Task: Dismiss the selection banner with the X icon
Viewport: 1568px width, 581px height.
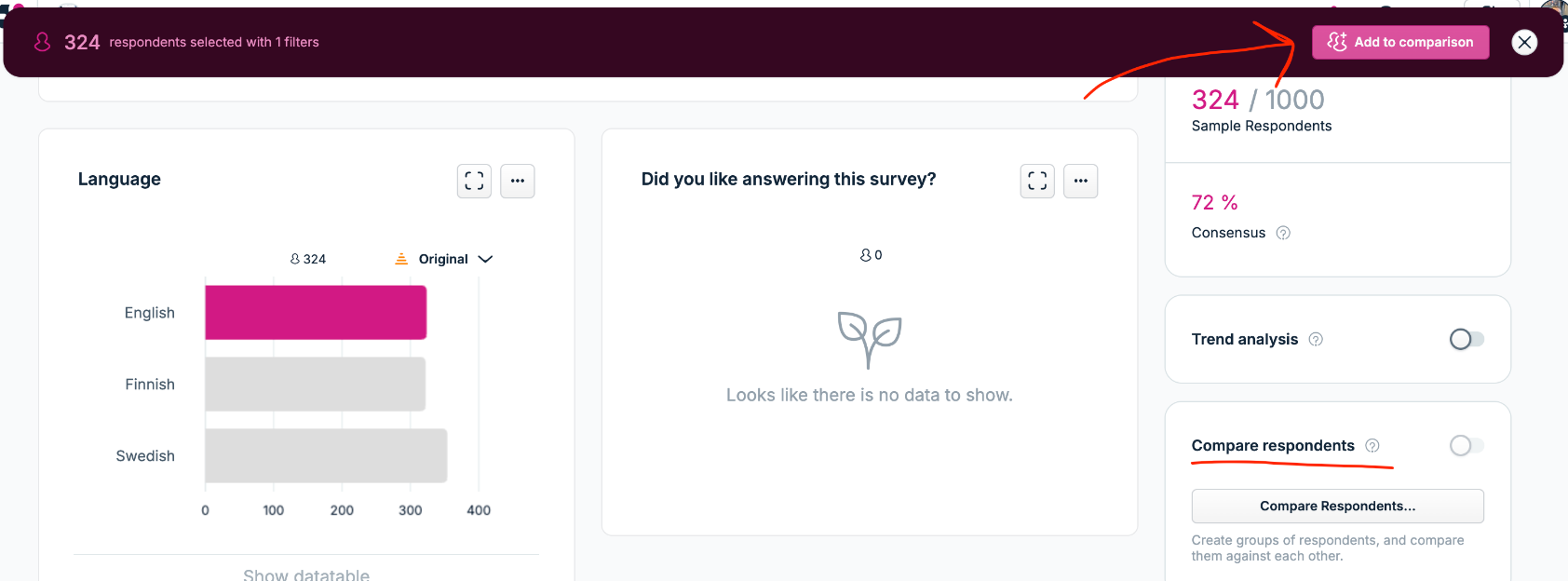Action: tap(1524, 42)
